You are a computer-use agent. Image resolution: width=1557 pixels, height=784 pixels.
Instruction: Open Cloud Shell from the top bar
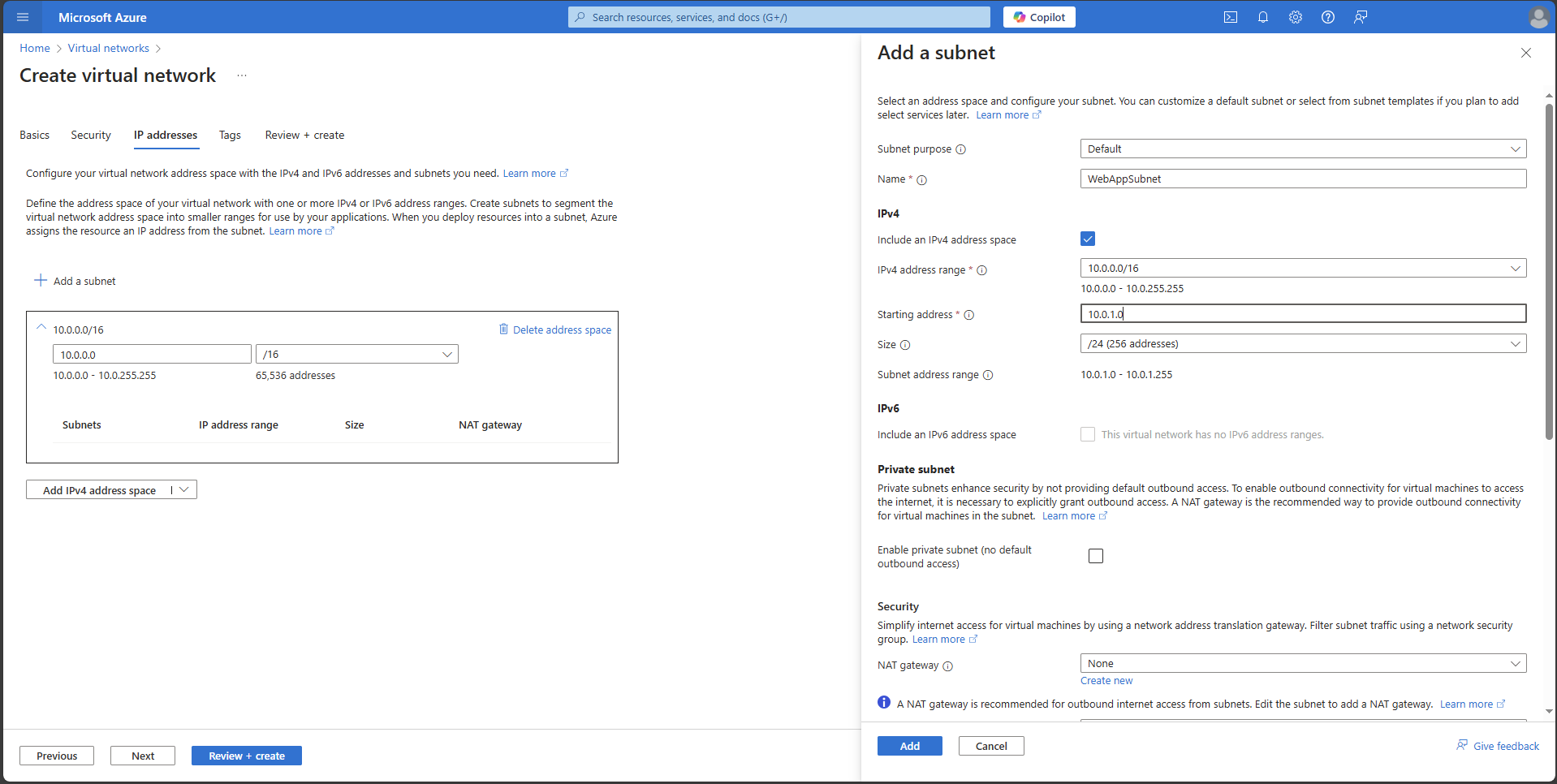point(1231,17)
